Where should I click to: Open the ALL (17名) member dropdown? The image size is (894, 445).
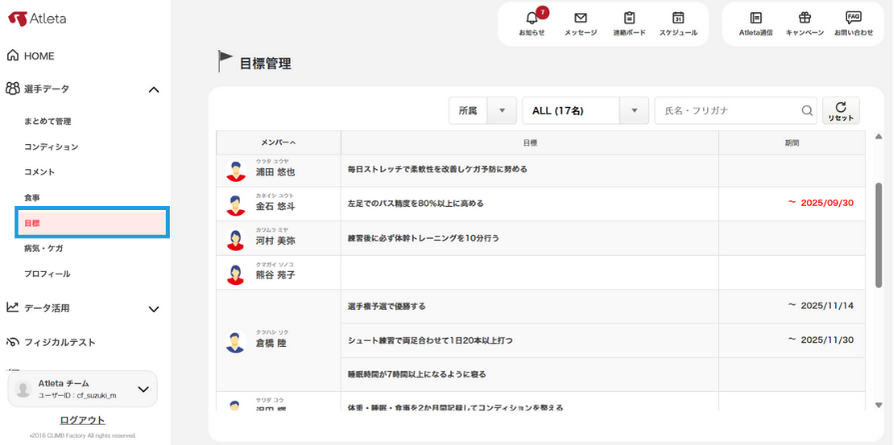click(x=586, y=111)
